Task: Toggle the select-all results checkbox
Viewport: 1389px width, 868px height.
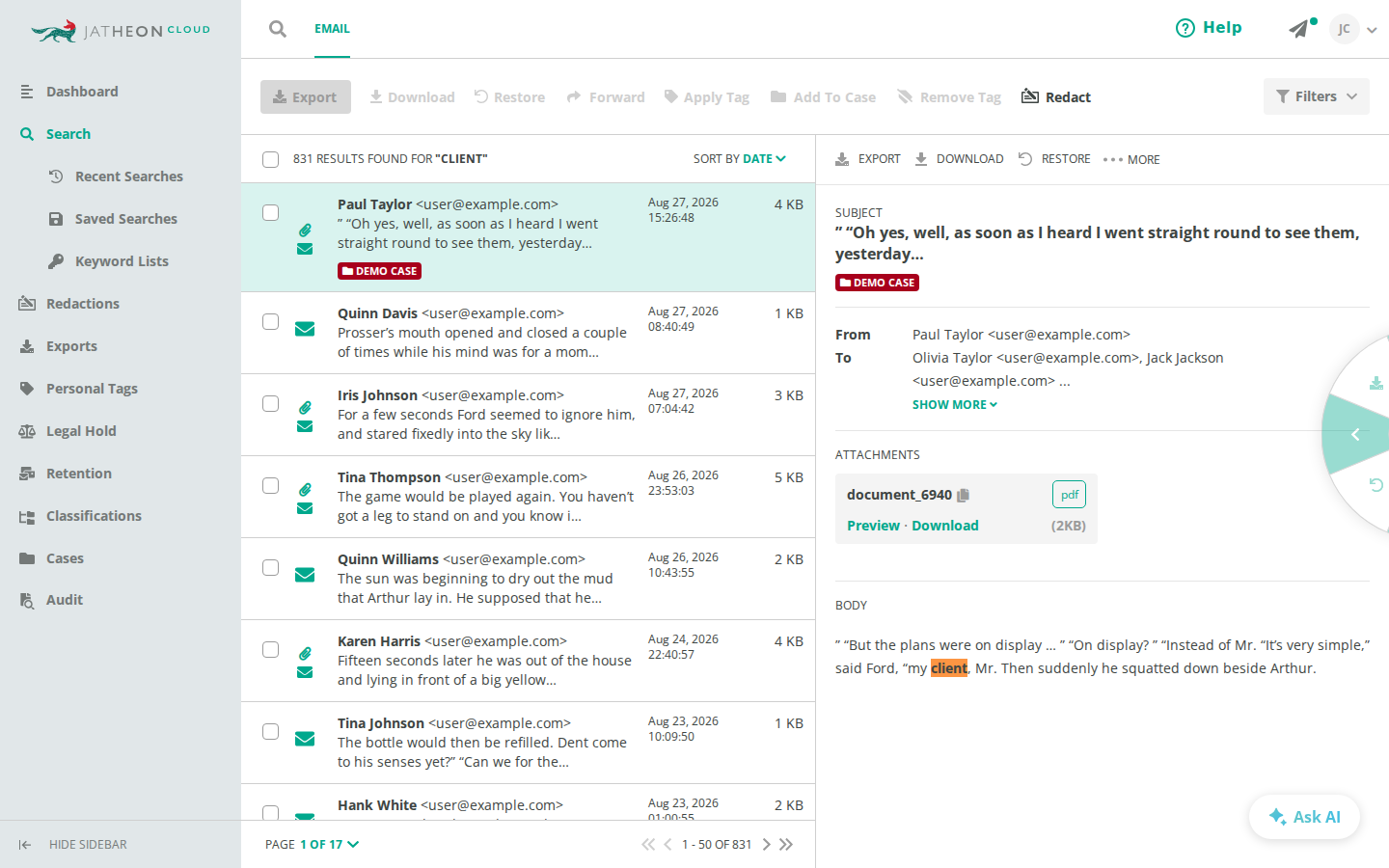Action: 271,159
